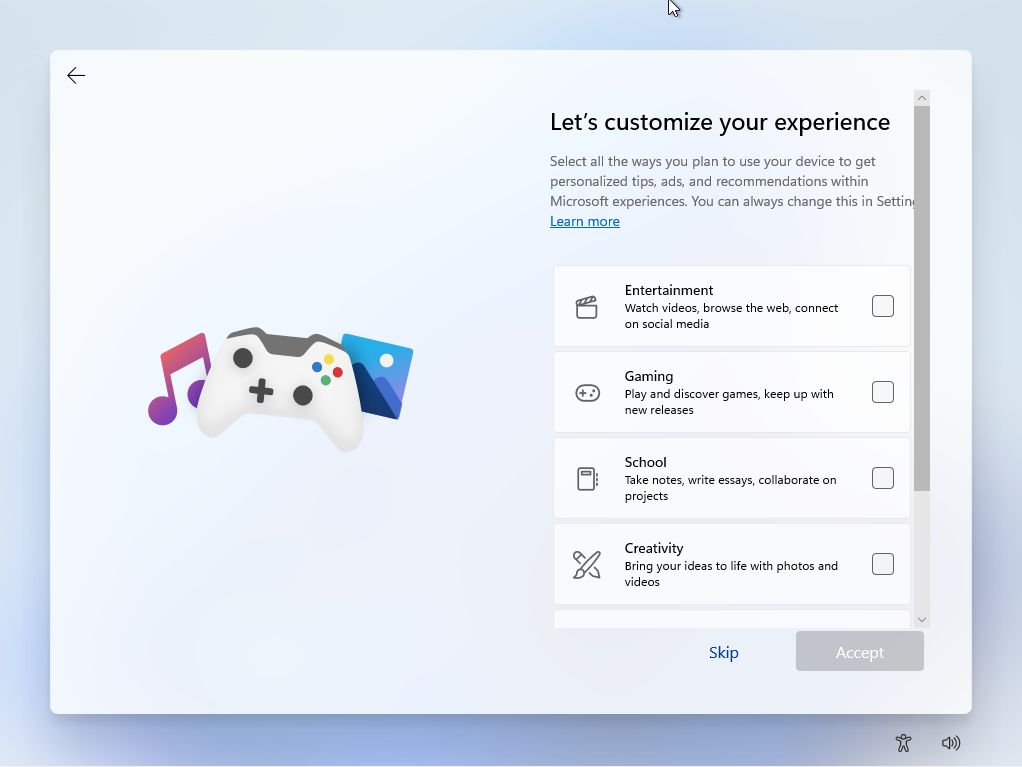
Task: Click the Creativity brush and pencil icon
Action: [x=587, y=565]
